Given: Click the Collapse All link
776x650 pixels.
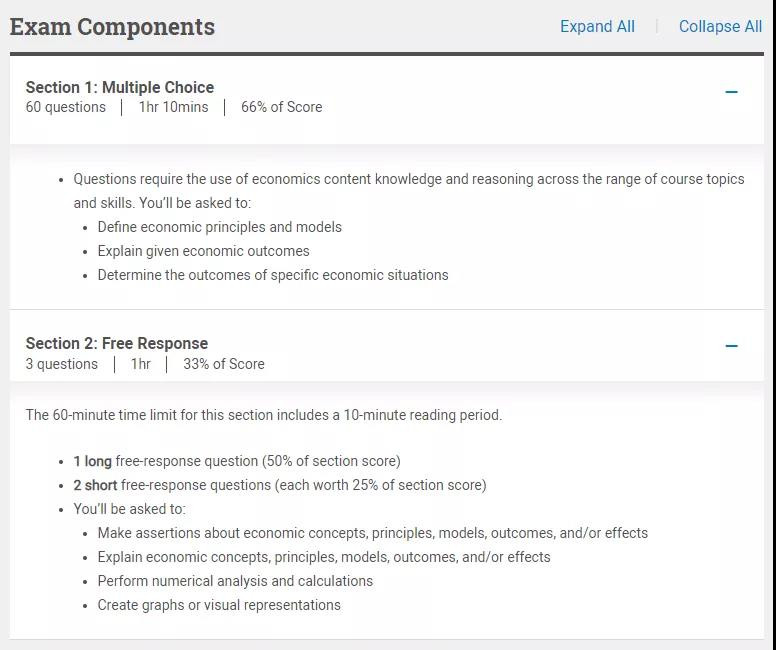Looking at the screenshot, I should tap(720, 26).
